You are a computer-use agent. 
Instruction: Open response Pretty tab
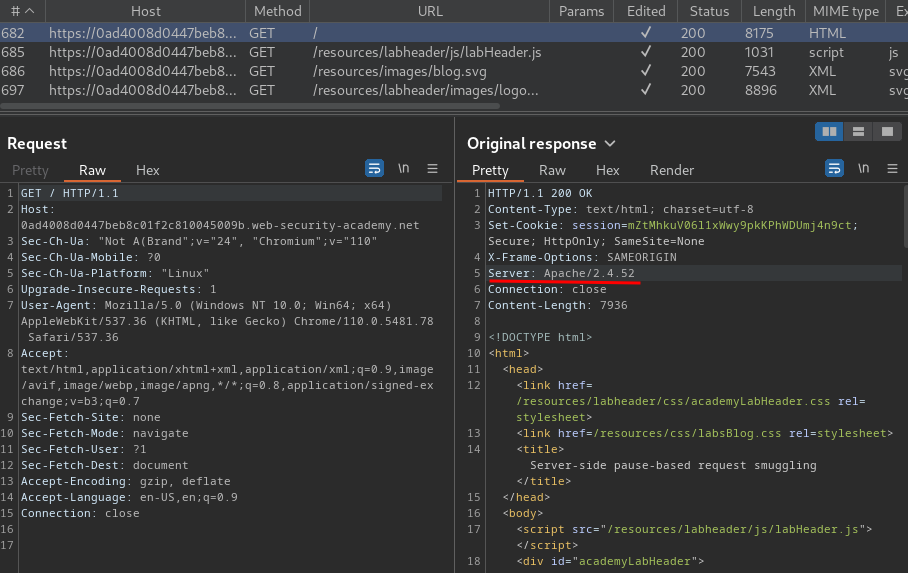coord(490,170)
